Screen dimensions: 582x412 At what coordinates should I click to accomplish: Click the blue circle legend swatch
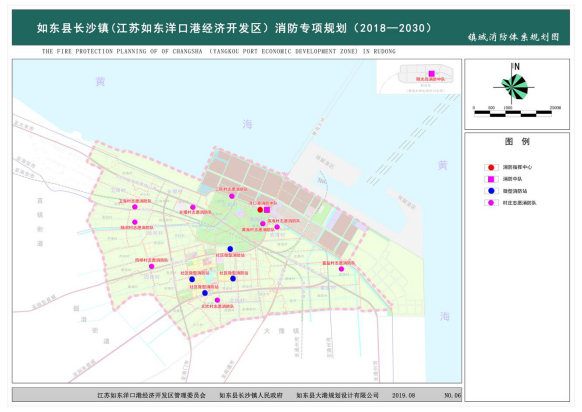(x=491, y=191)
